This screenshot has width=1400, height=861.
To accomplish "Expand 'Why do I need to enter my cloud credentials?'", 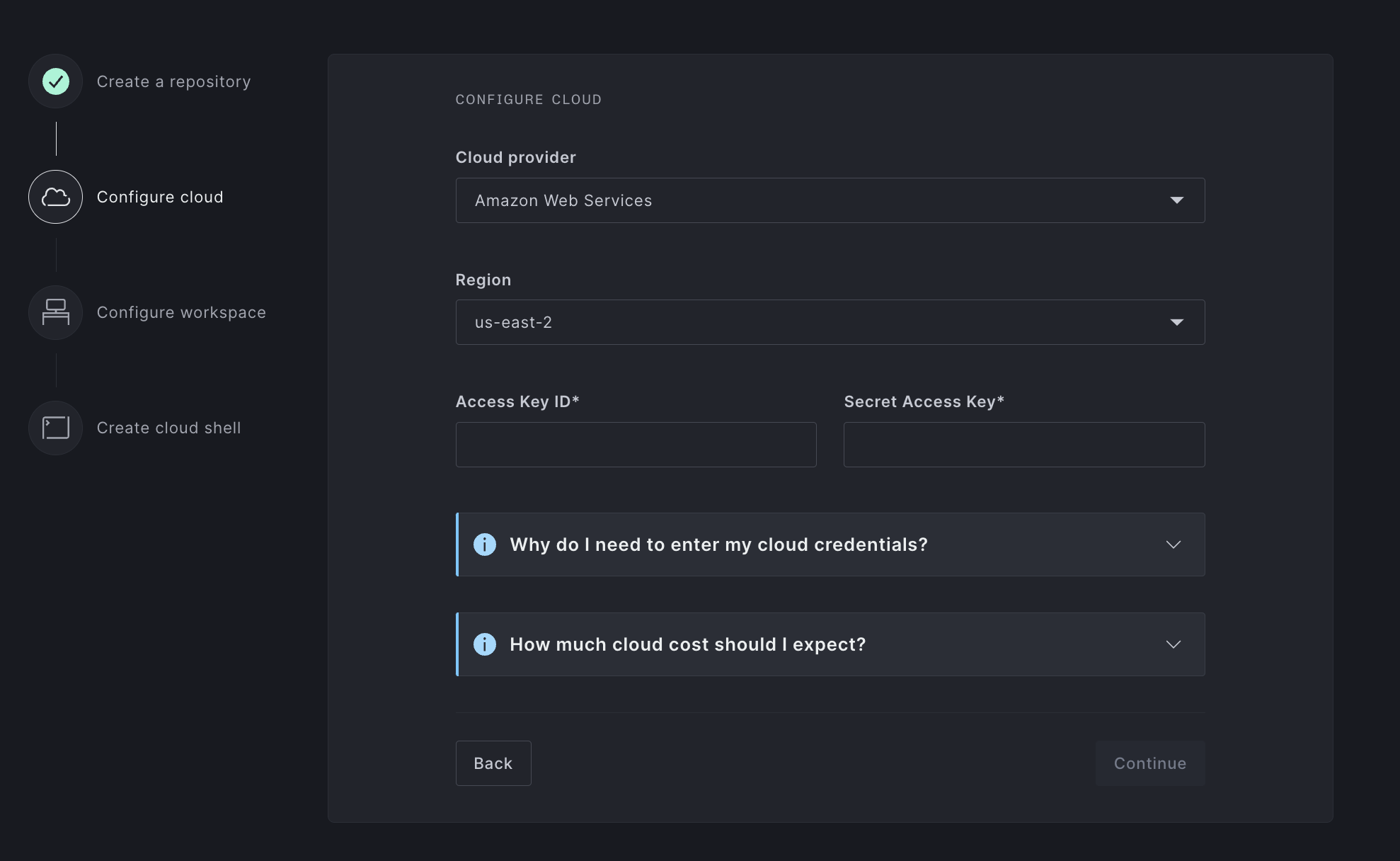I will (x=718, y=544).
